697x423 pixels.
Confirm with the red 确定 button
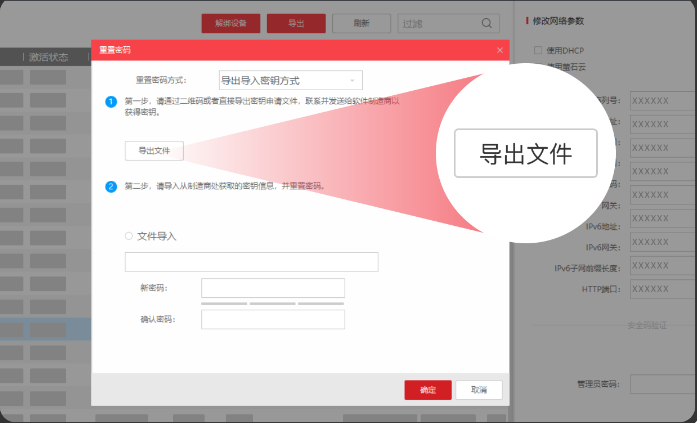(x=428, y=390)
